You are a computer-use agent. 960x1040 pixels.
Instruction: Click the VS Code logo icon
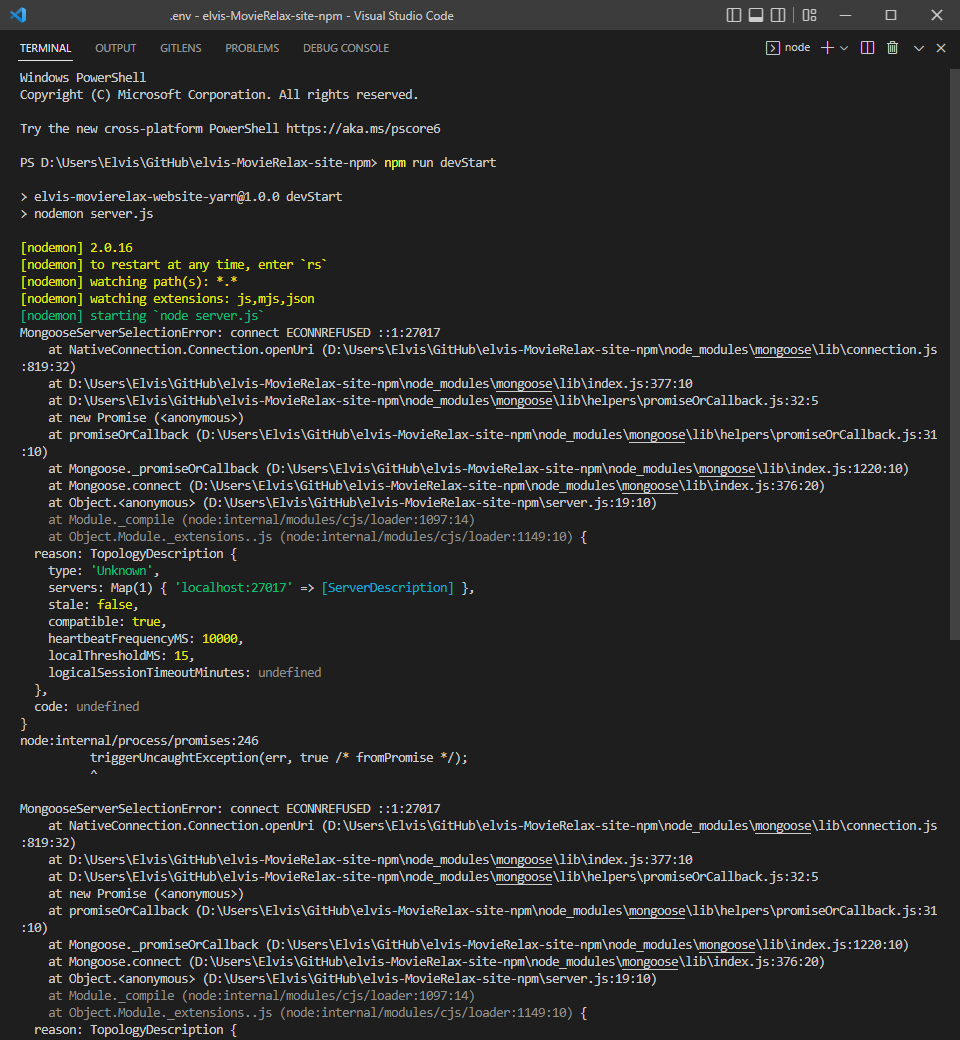point(18,15)
